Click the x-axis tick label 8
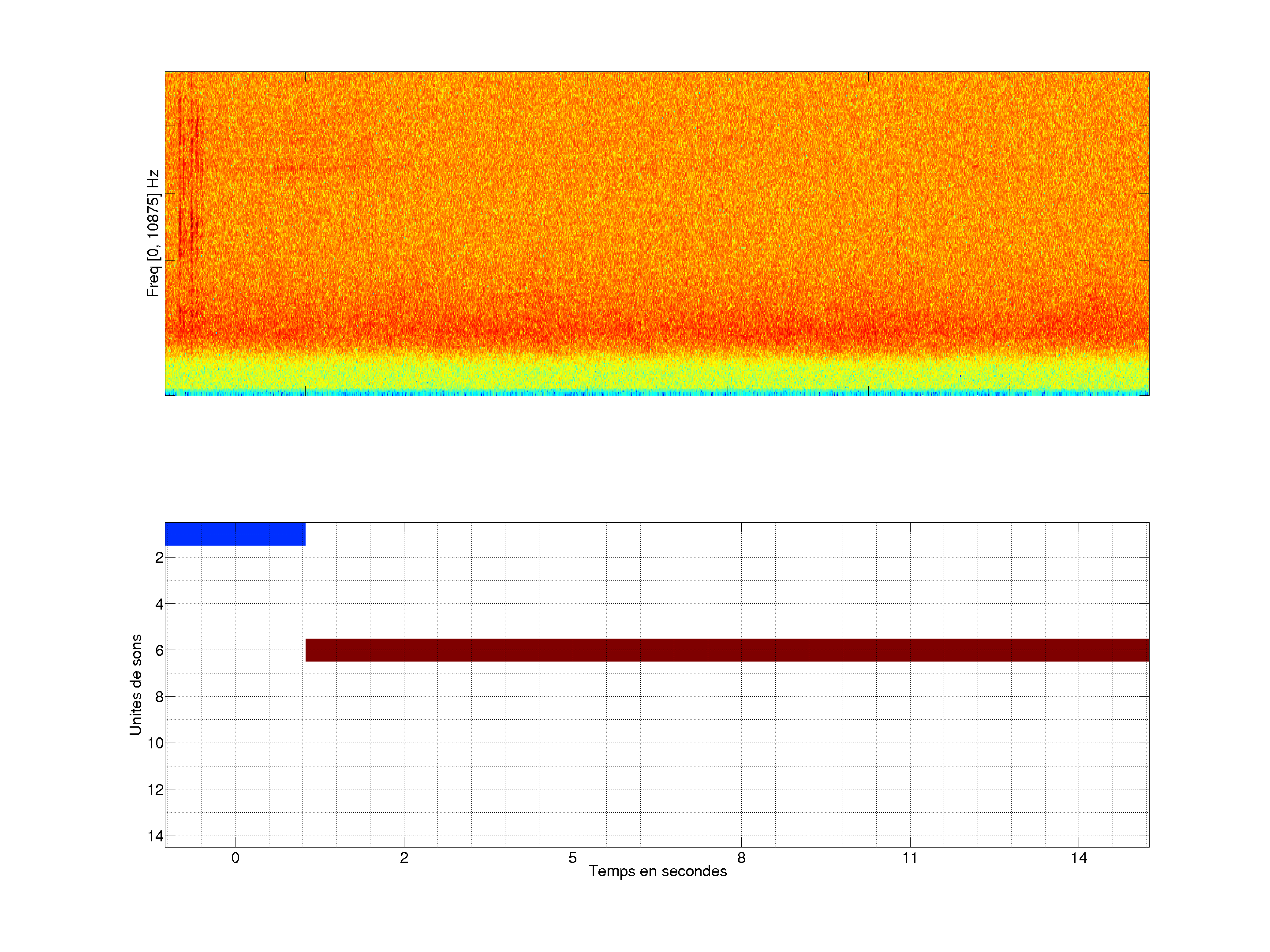Image resolution: width=1270 pixels, height=952 pixels. coord(741,858)
